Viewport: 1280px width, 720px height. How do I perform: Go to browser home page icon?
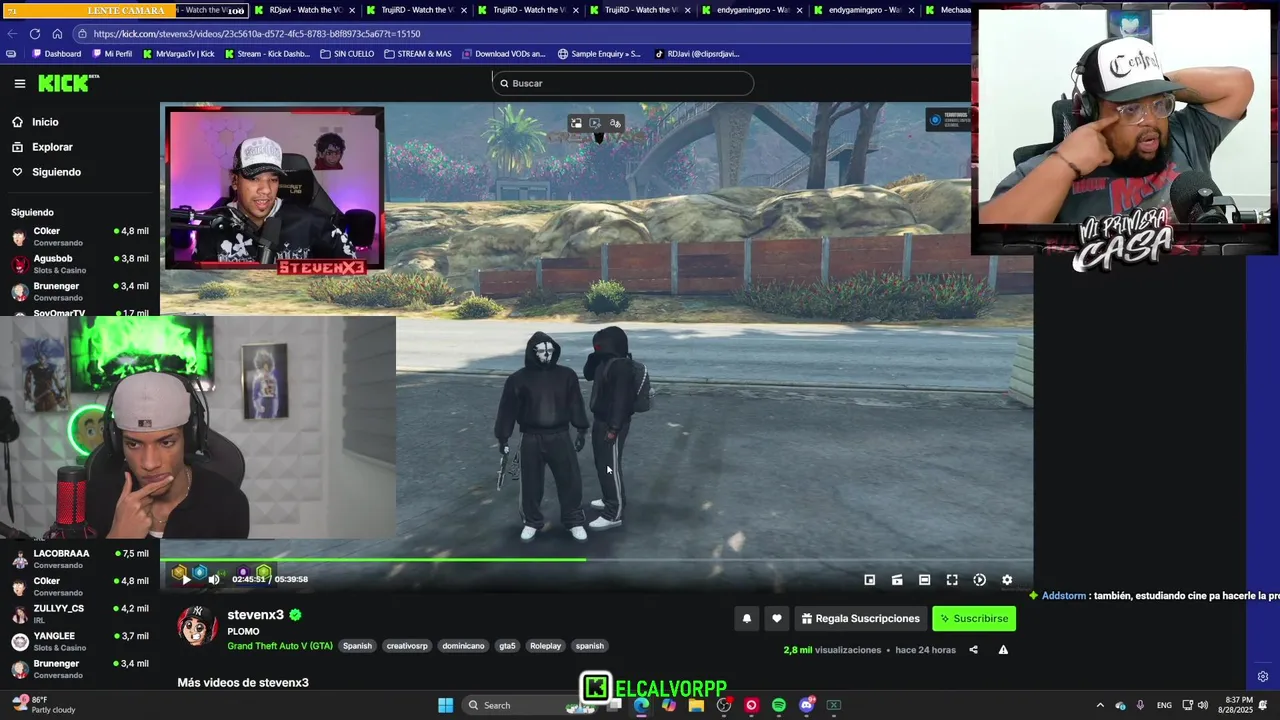[57, 33]
